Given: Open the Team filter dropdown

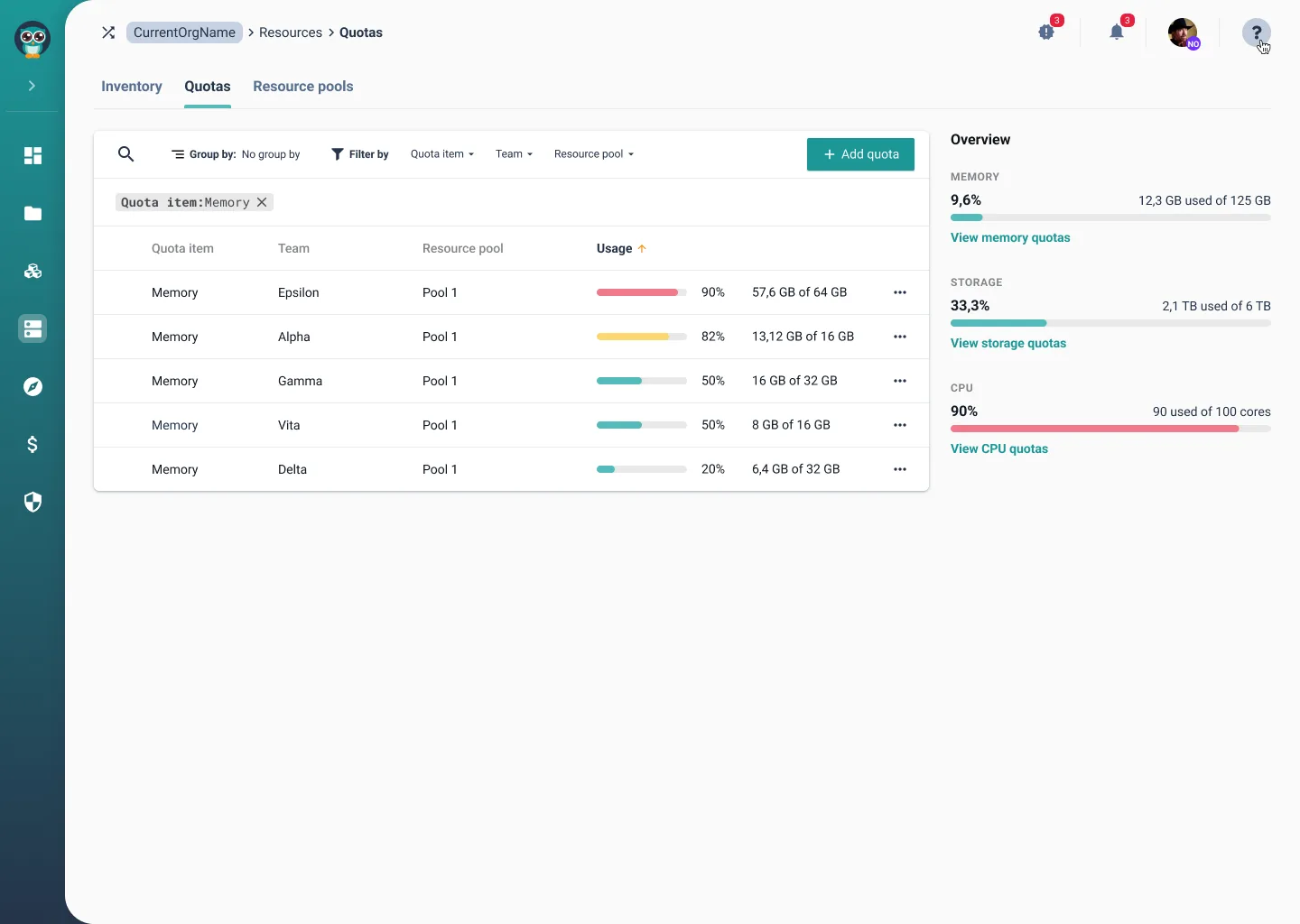Looking at the screenshot, I should (514, 154).
